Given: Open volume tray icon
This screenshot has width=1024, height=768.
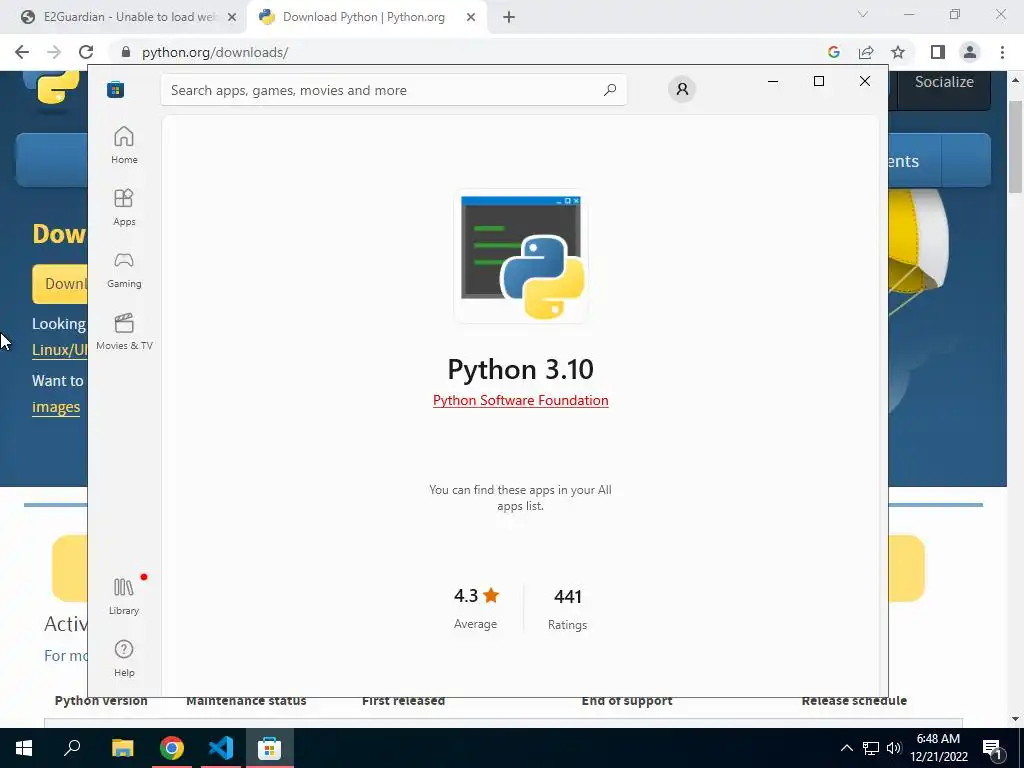Looking at the screenshot, I should 894,748.
